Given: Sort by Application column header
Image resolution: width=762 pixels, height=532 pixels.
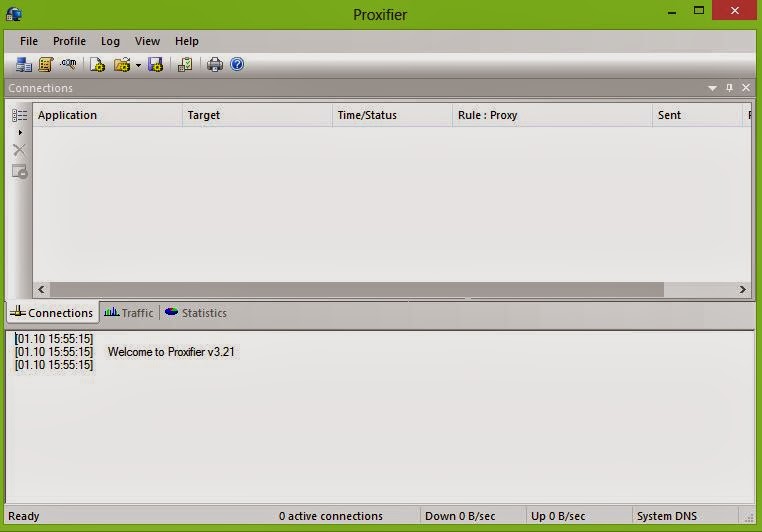Looking at the screenshot, I should point(107,115).
